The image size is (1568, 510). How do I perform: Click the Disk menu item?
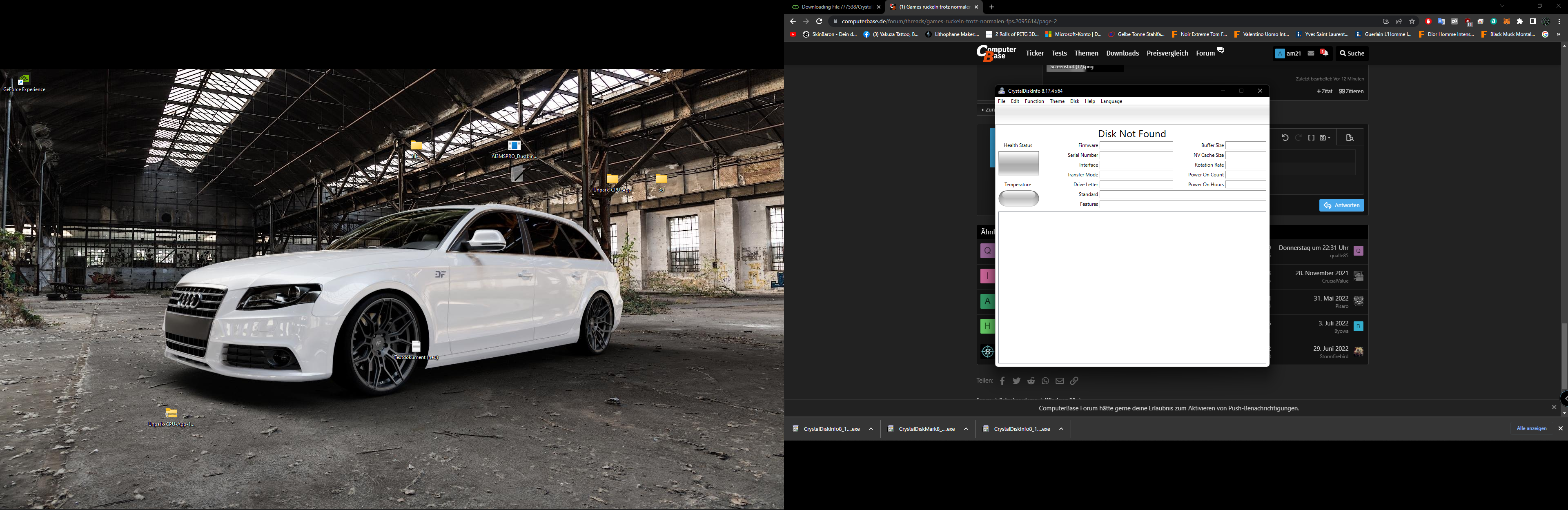(x=1074, y=102)
